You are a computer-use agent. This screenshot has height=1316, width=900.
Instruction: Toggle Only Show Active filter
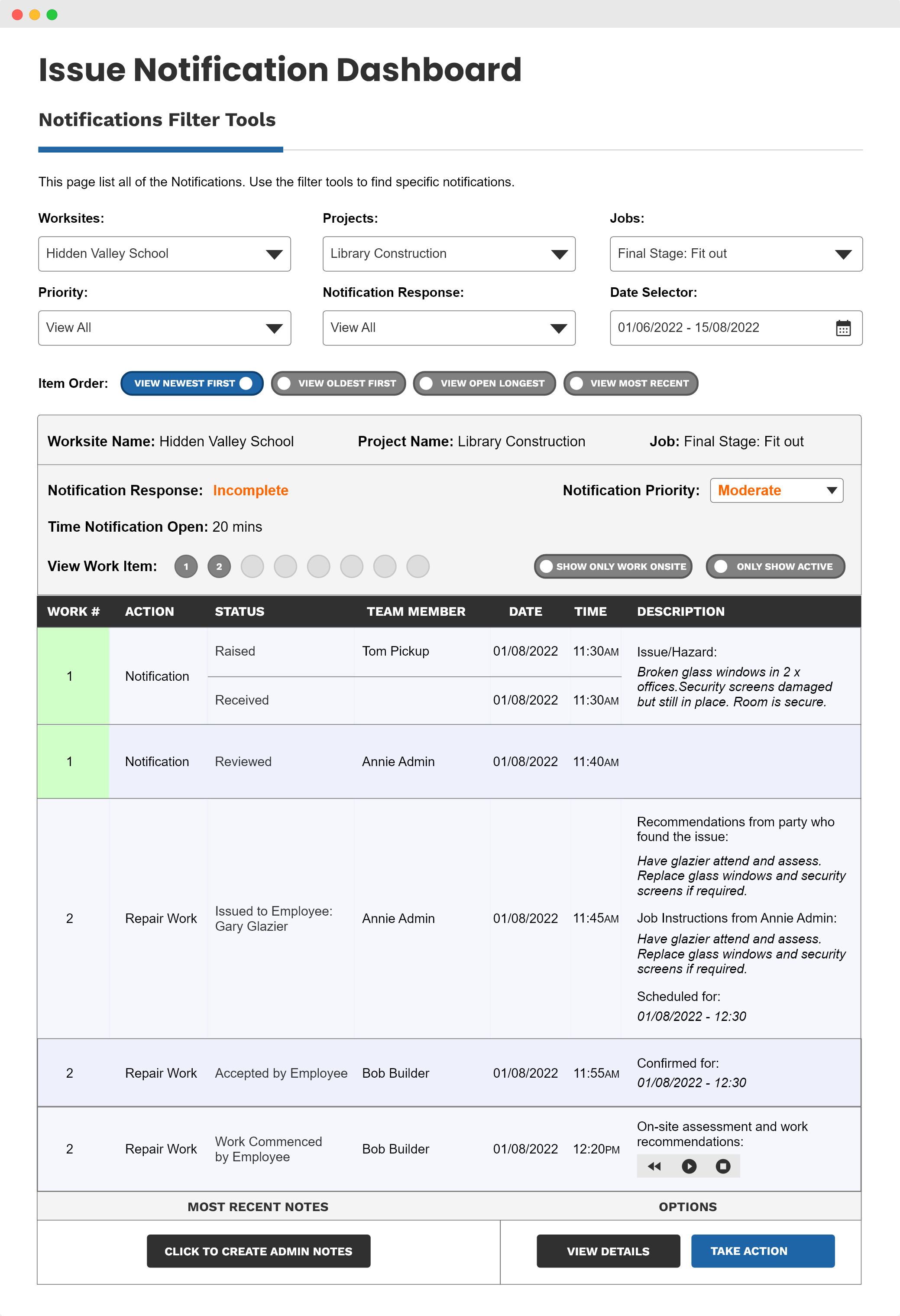pos(775,566)
